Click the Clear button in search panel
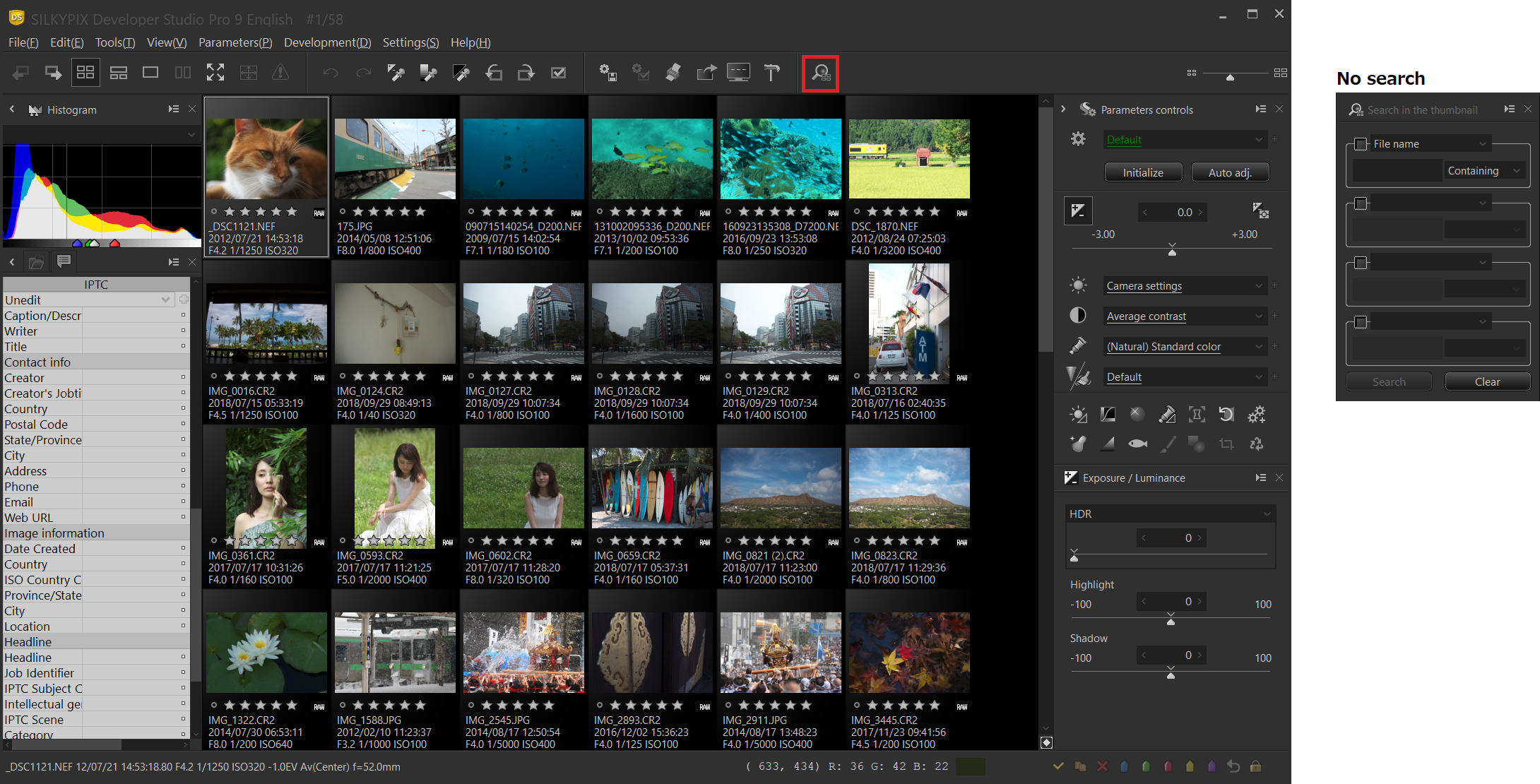This screenshot has width=1540, height=784. [x=1488, y=382]
